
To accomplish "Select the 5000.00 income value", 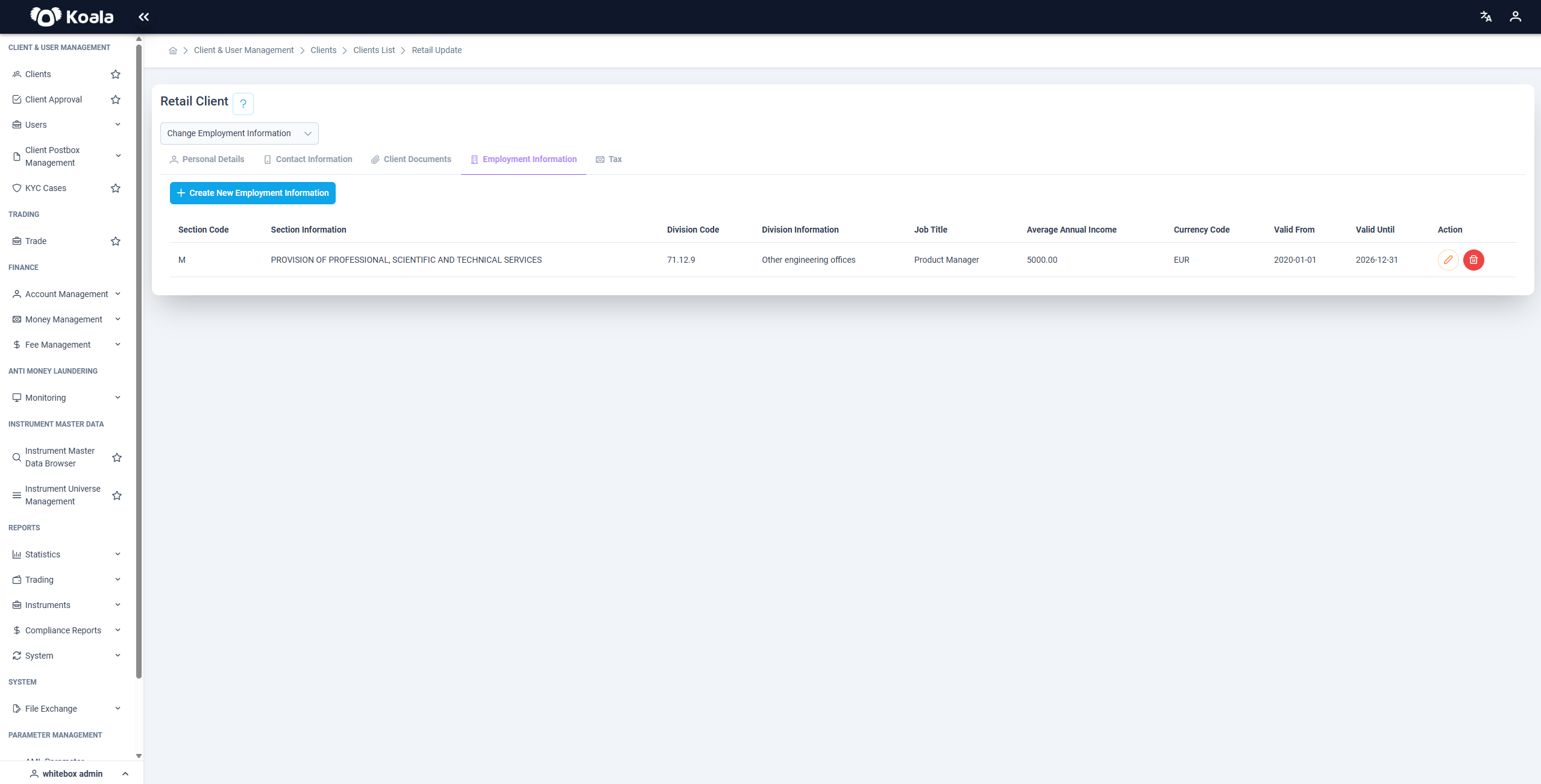I will (1042, 260).
